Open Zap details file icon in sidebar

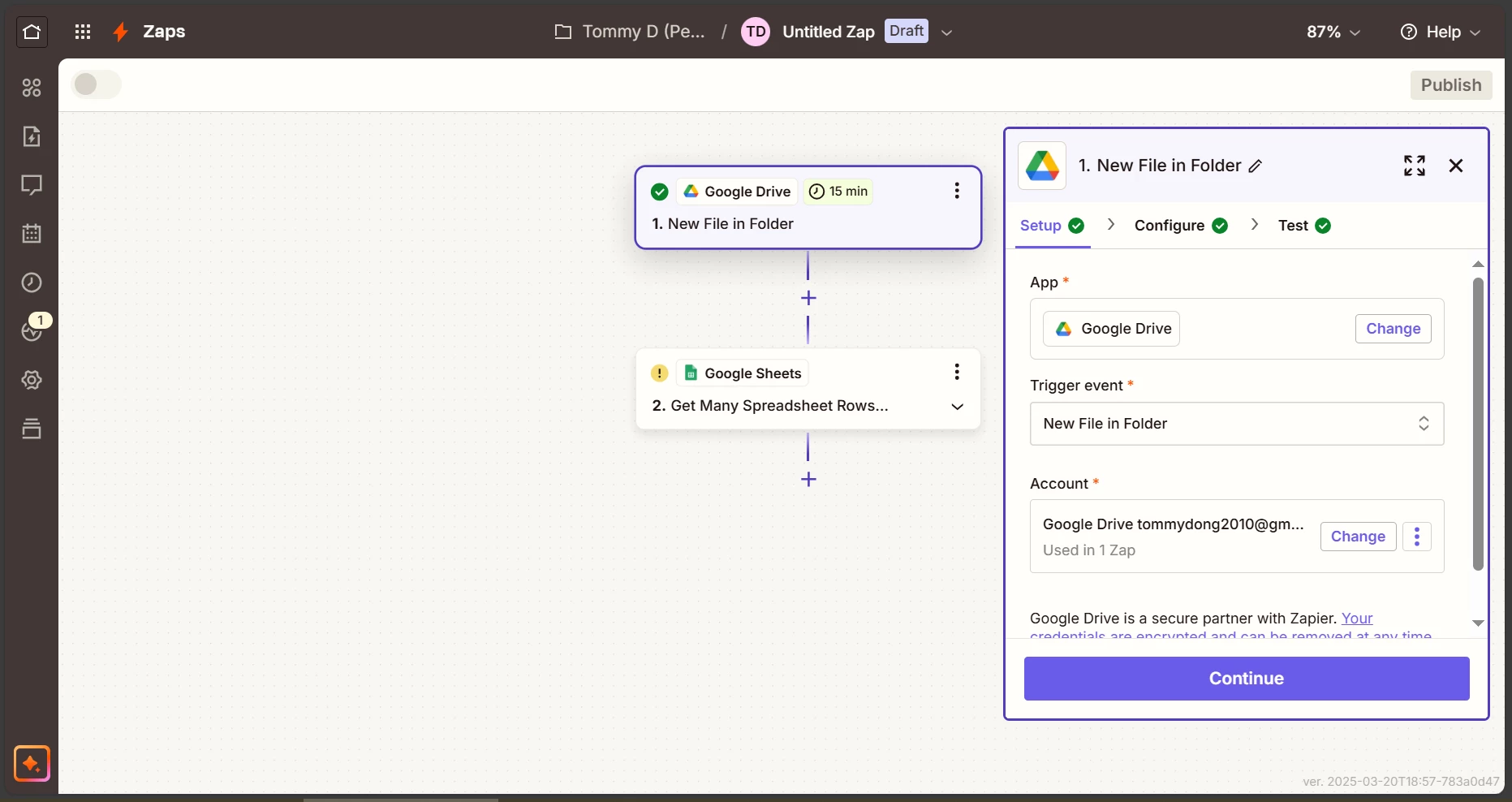tap(32, 136)
